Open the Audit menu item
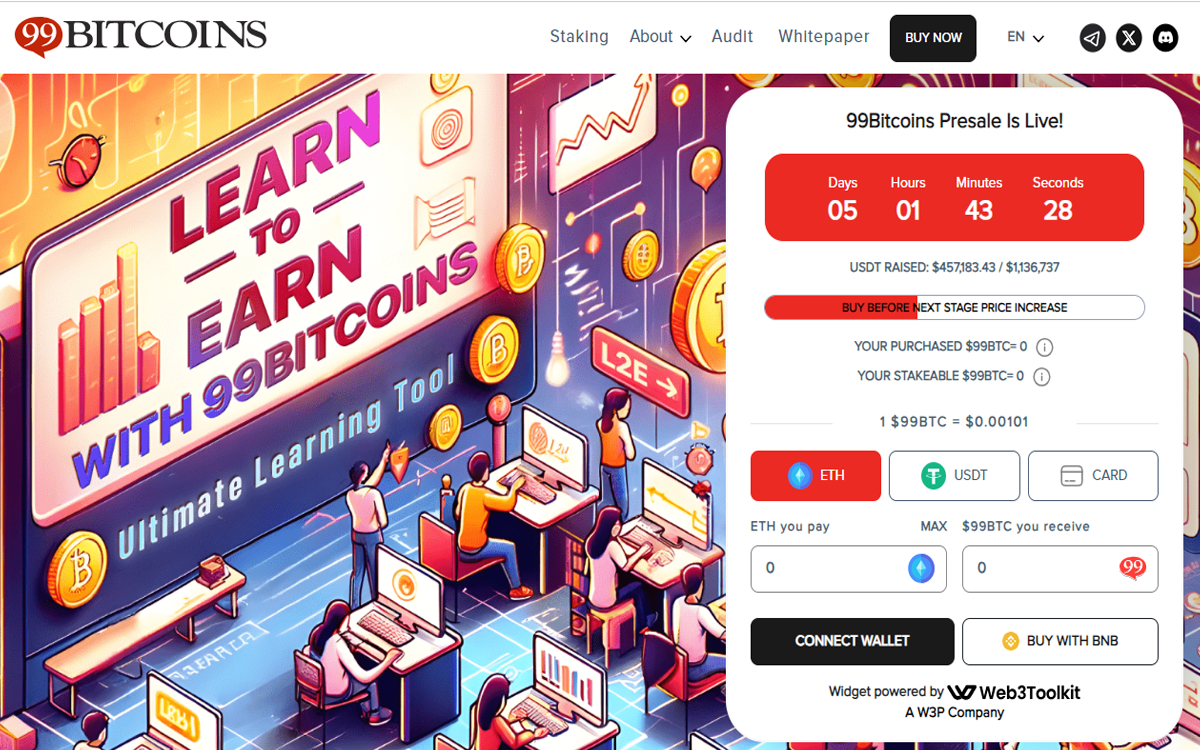The width and height of the screenshot is (1200, 750). click(732, 36)
